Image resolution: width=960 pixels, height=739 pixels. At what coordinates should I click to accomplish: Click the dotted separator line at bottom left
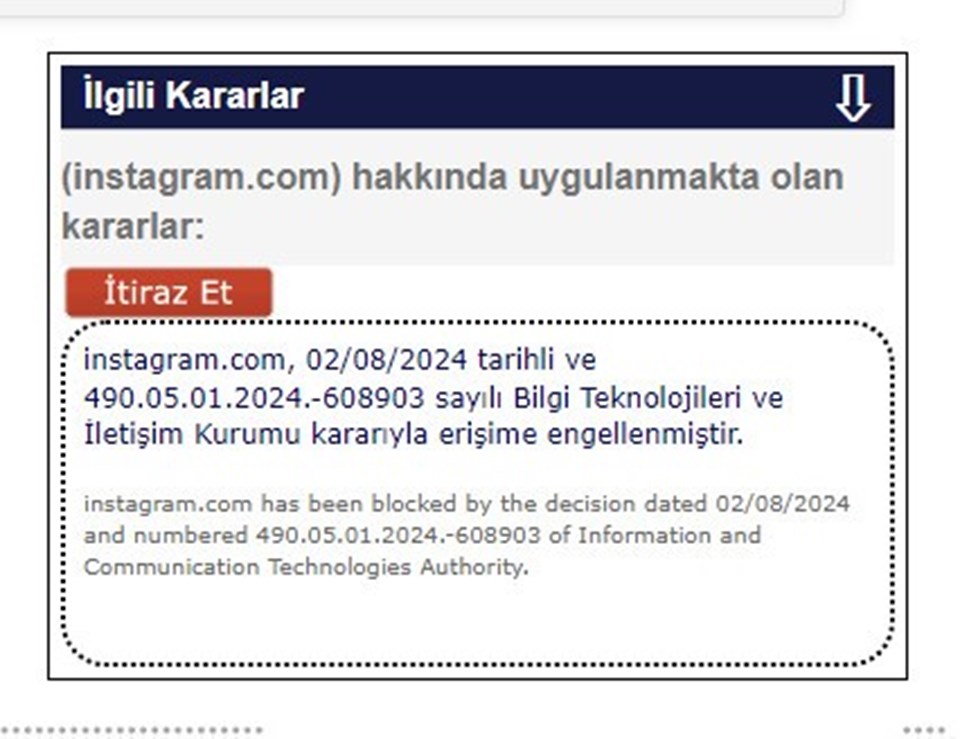click(132, 730)
